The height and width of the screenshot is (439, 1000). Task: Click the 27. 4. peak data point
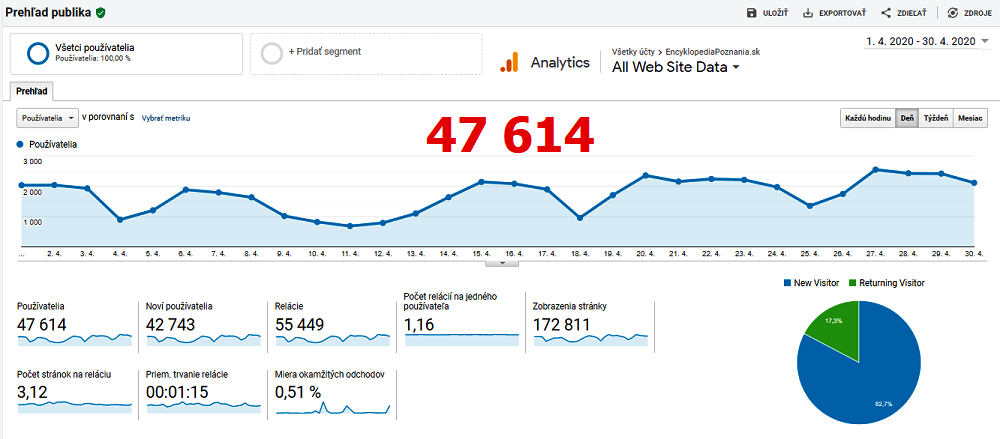(876, 170)
